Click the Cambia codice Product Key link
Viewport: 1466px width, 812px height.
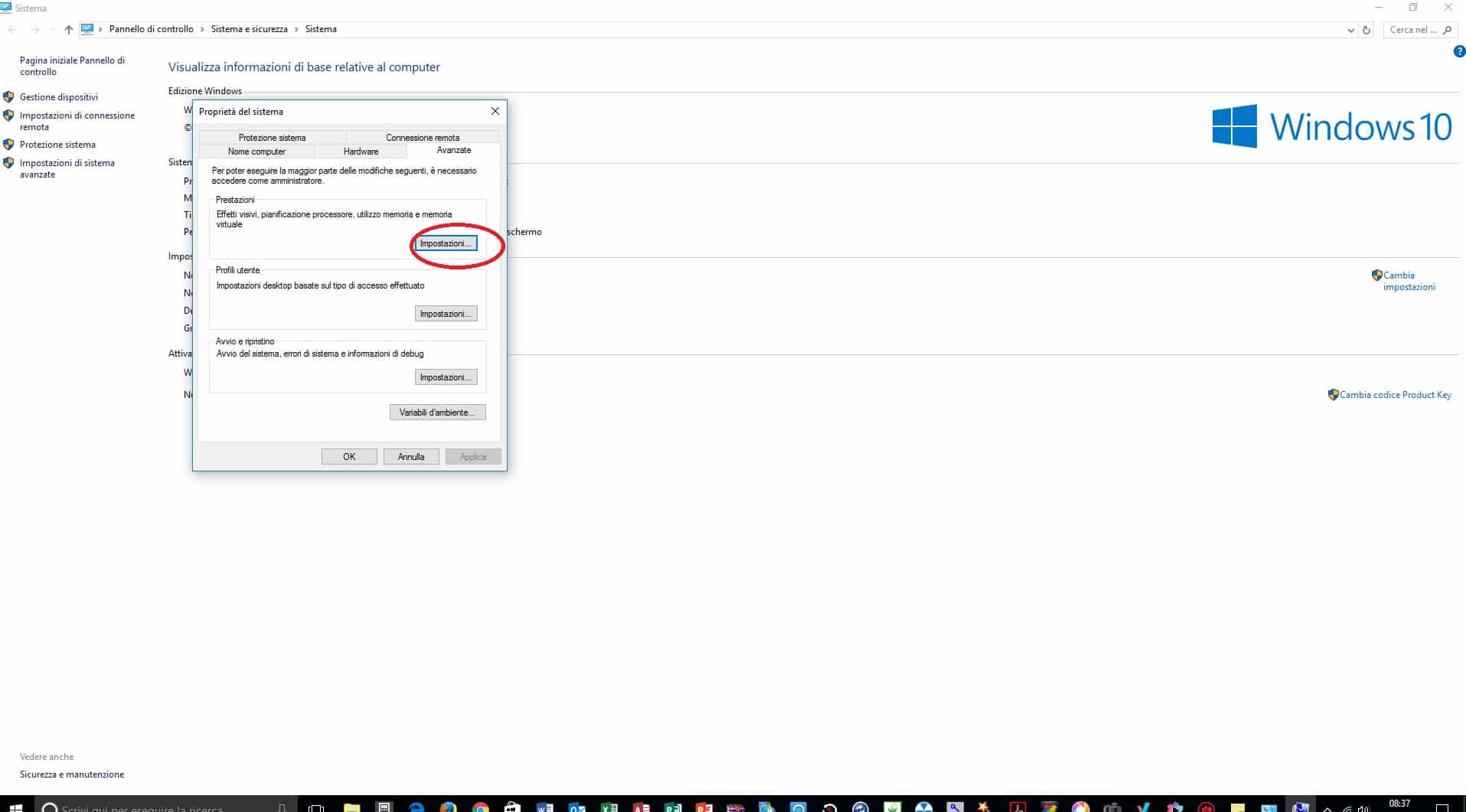[1395, 395]
